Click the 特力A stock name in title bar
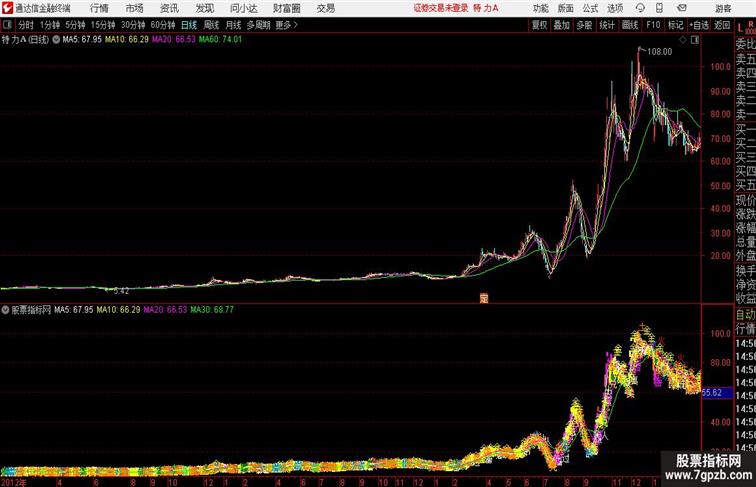The width and height of the screenshot is (756, 487). (x=486, y=8)
